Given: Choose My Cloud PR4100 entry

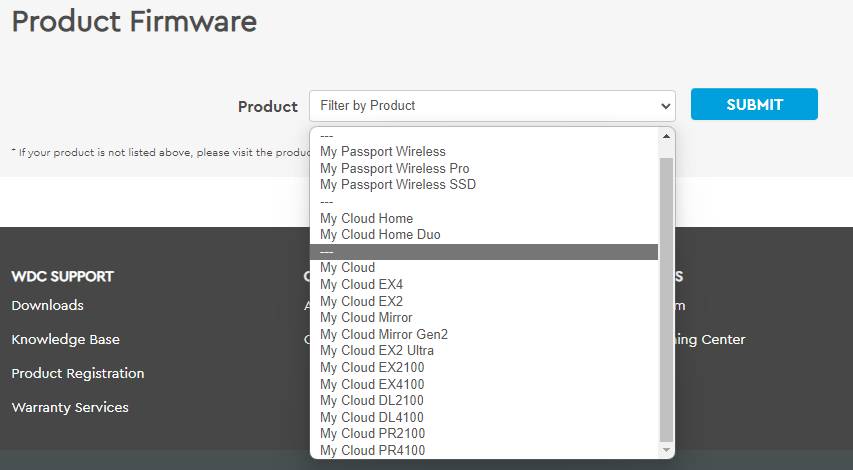Looking at the screenshot, I should click(484, 450).
